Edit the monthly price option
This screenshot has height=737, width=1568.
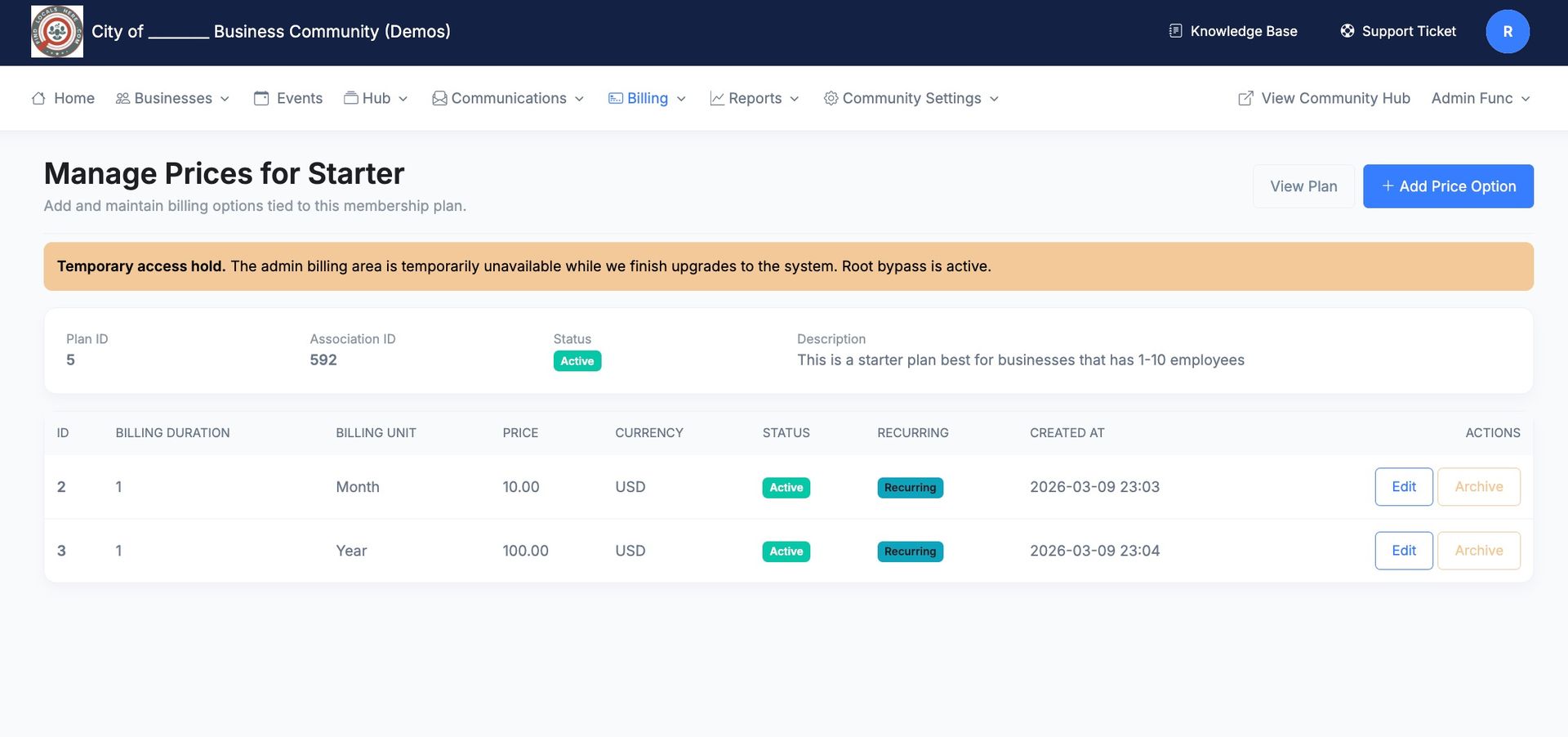pyautogui.click(x=1403, y=486)
